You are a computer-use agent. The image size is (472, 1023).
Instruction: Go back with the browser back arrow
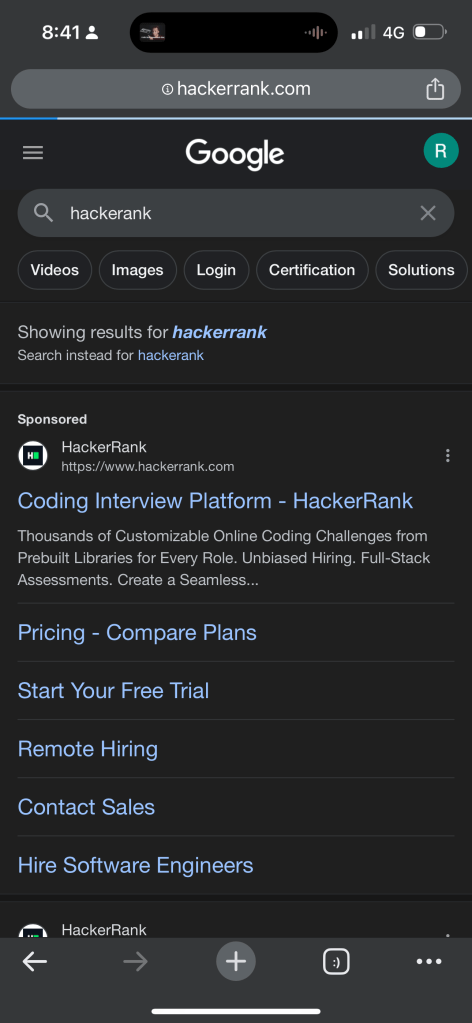35,961
